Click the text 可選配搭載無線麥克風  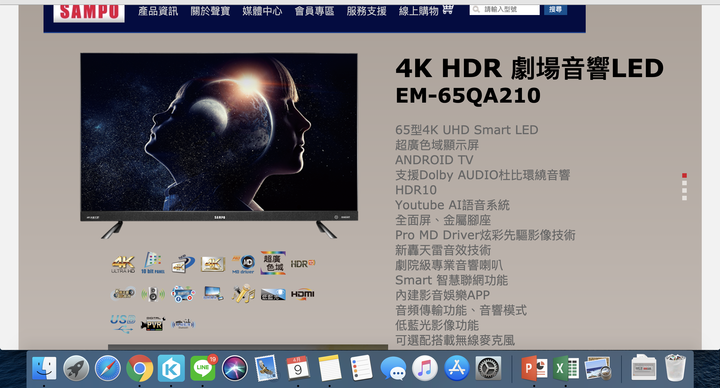(x=455, y=340)
